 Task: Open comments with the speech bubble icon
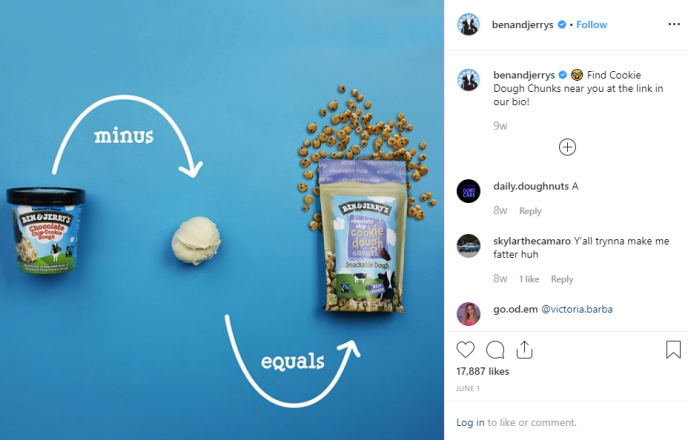[495, 350]
